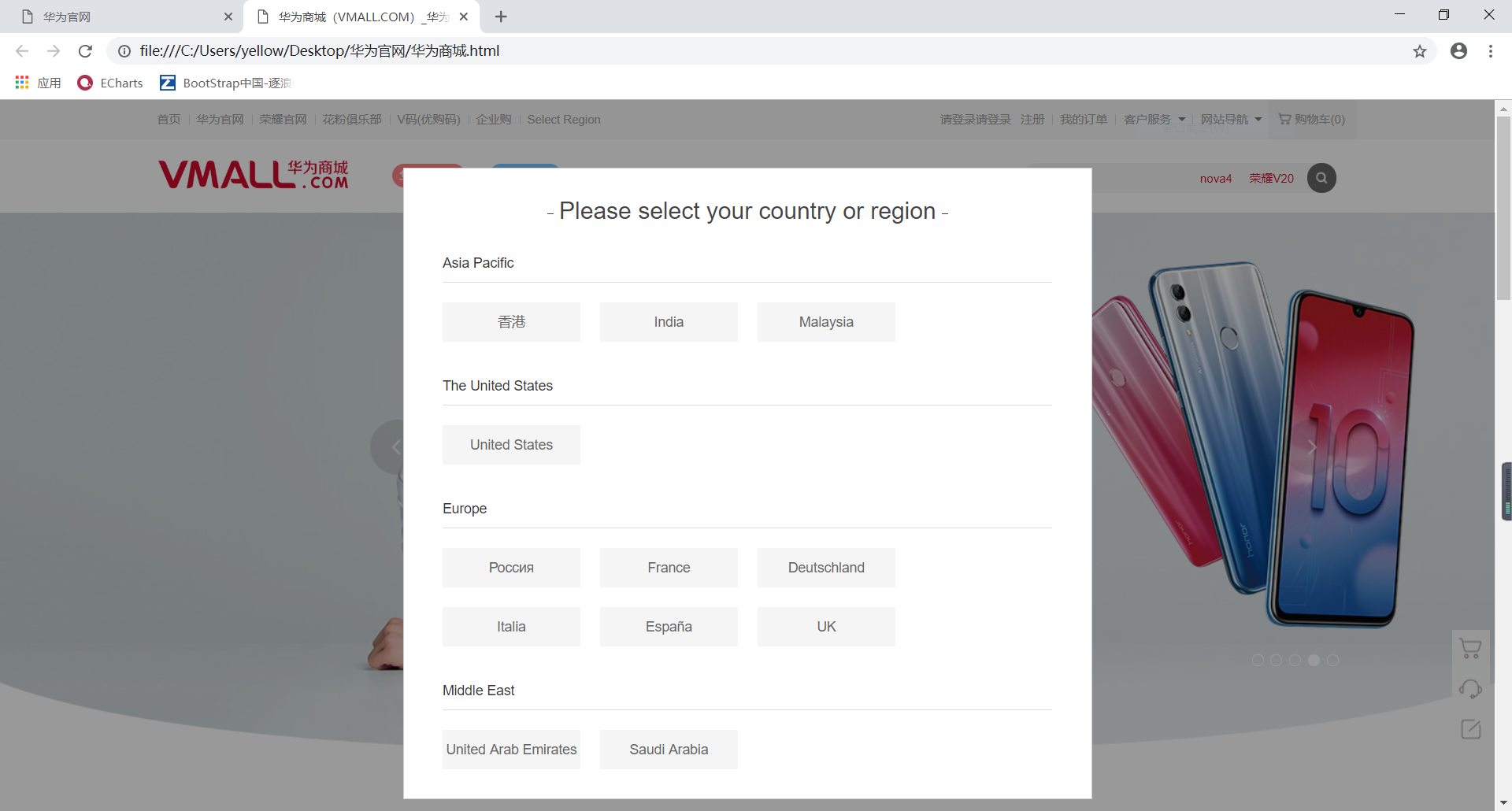Select United States region
This screenshot has height=811, width=1512.
point(511,445)
